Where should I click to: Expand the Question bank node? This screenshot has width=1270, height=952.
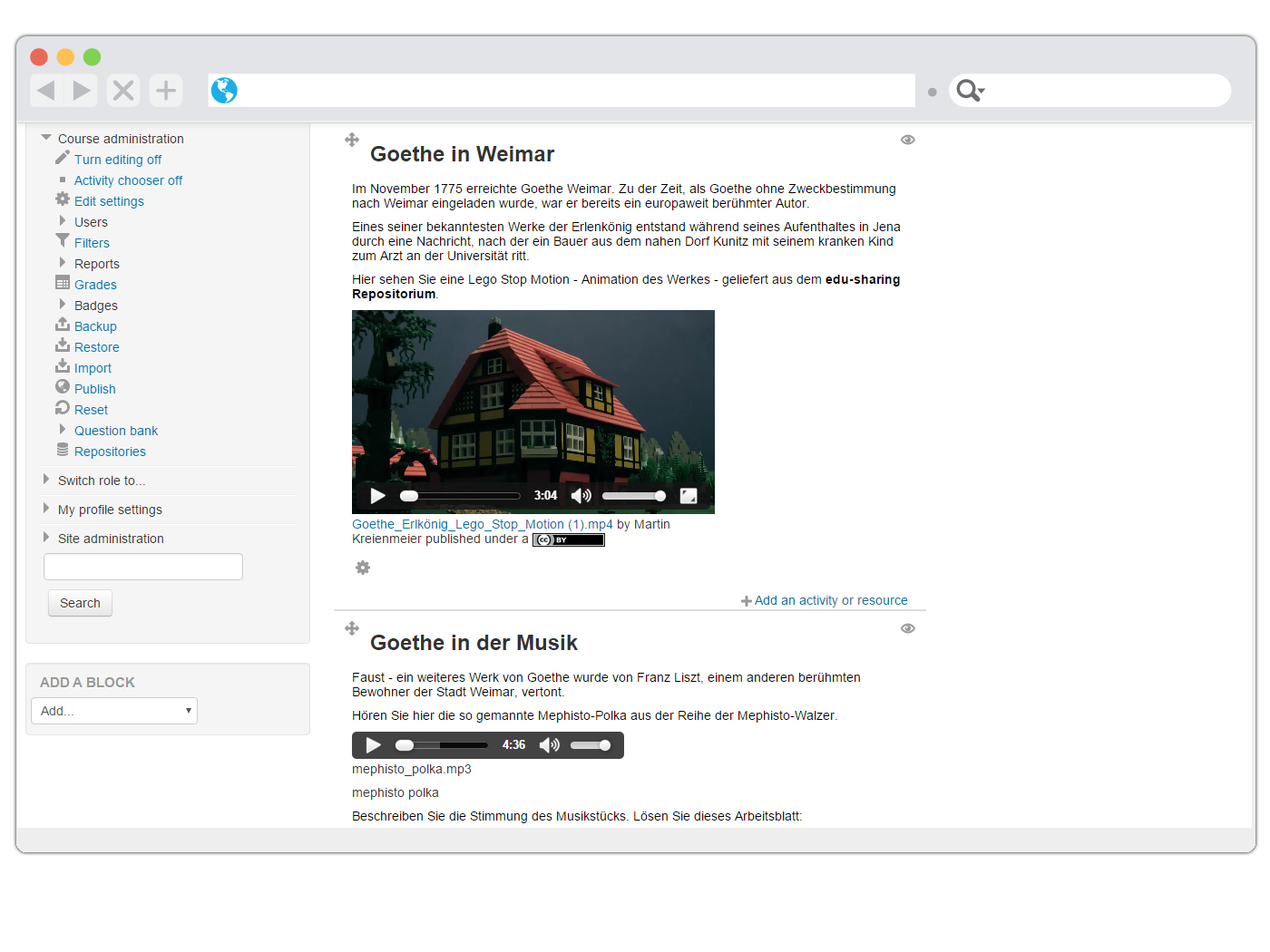(63, 430)
